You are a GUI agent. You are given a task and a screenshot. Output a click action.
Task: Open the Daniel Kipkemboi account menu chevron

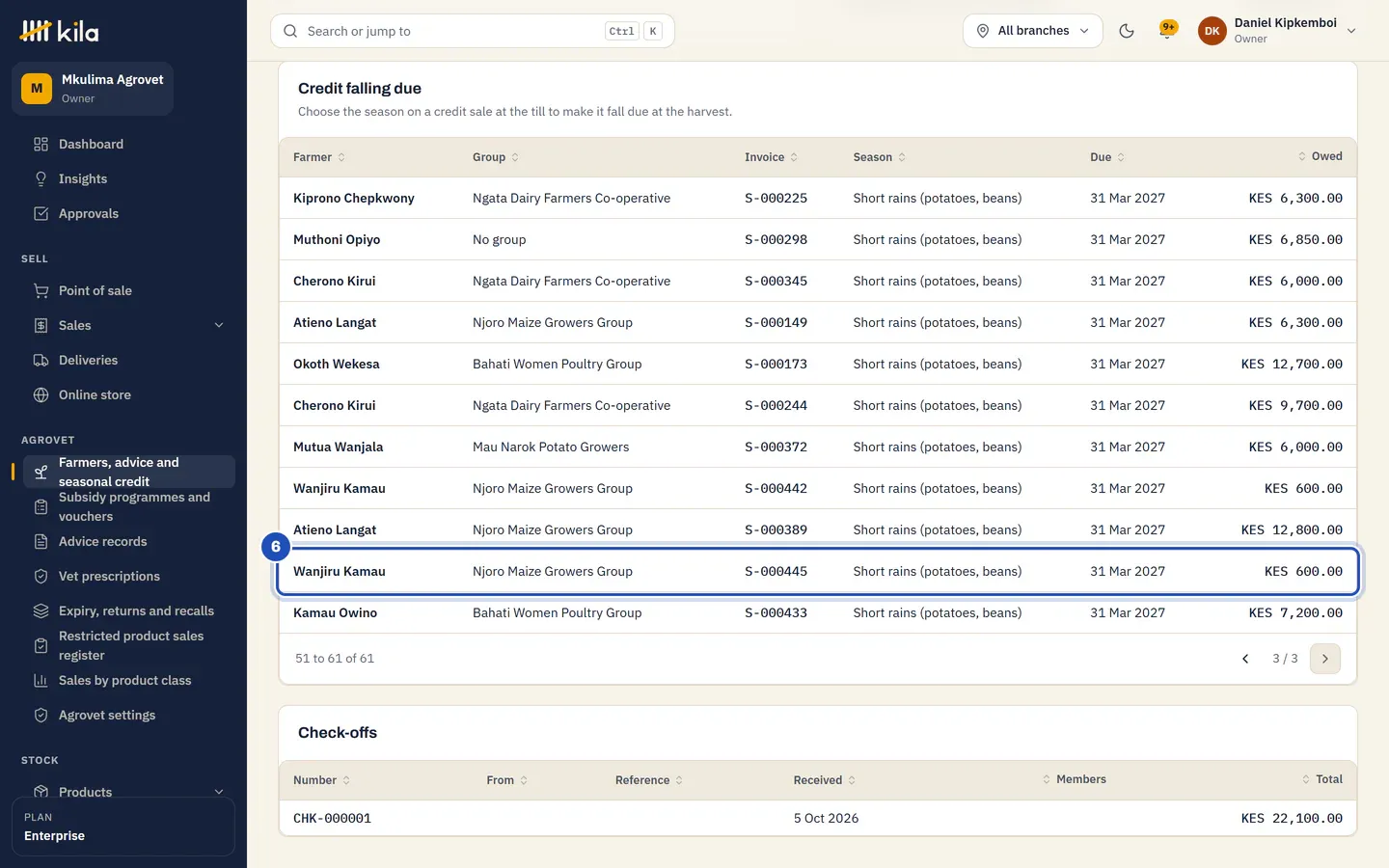tap(1351, 31)
